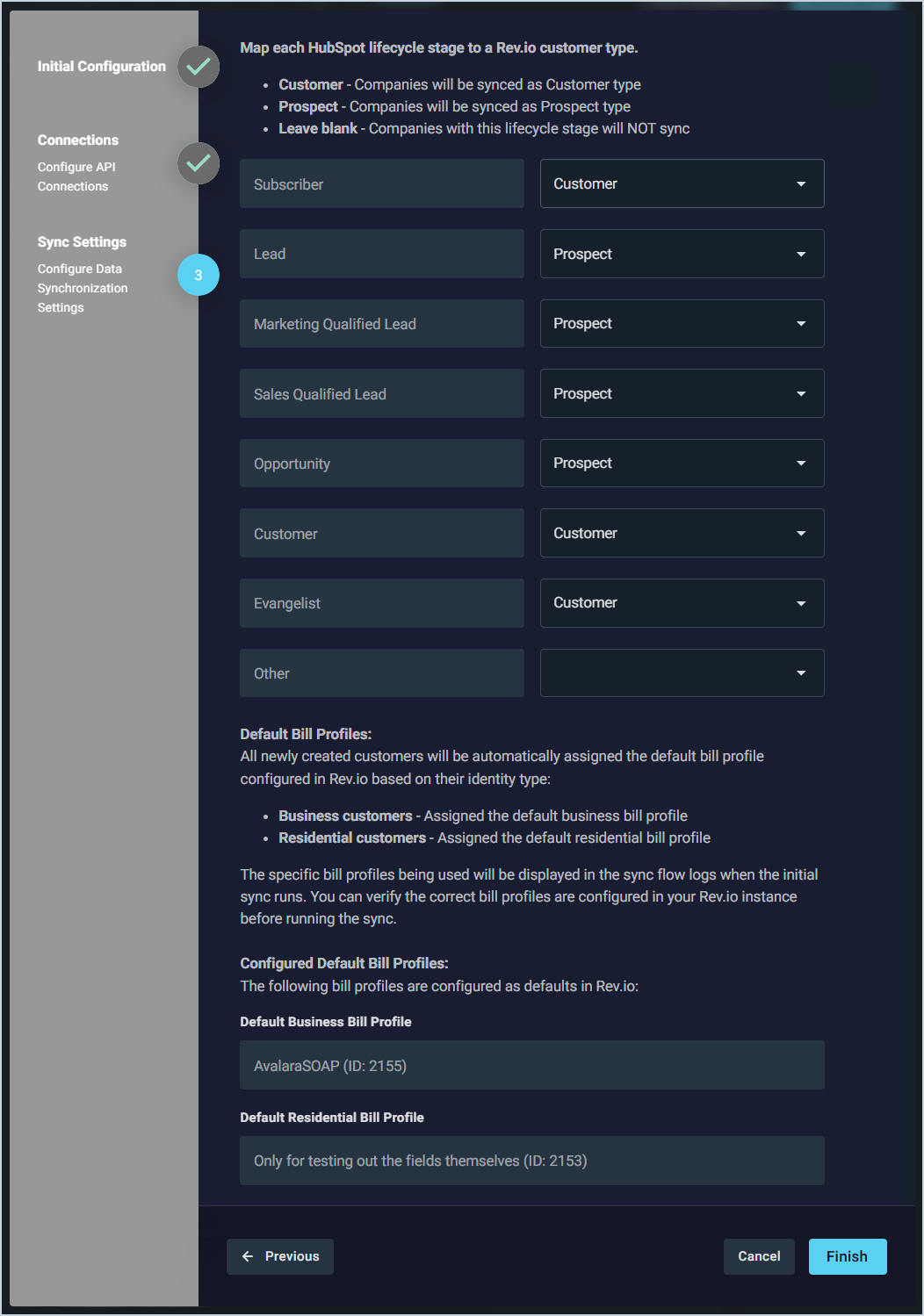Click the Subscriber lifecycle stage field
This screenshot has width=924, height=1316.
point(381,183)
